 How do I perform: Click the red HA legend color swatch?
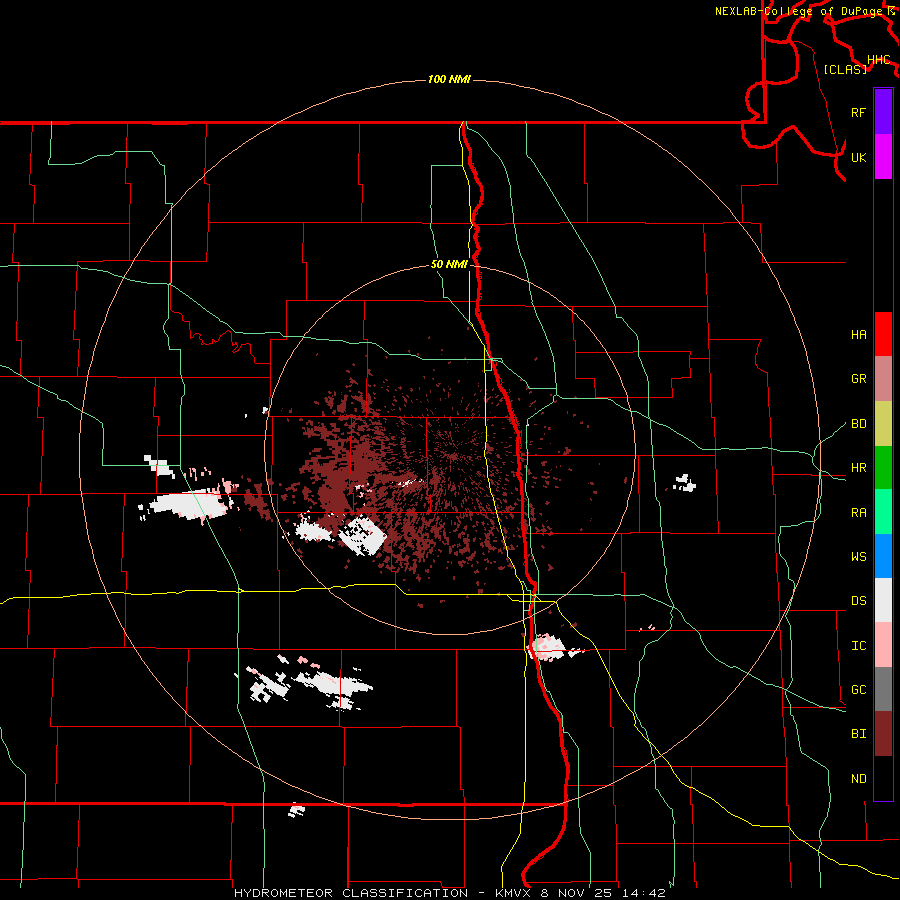point(883,334)
